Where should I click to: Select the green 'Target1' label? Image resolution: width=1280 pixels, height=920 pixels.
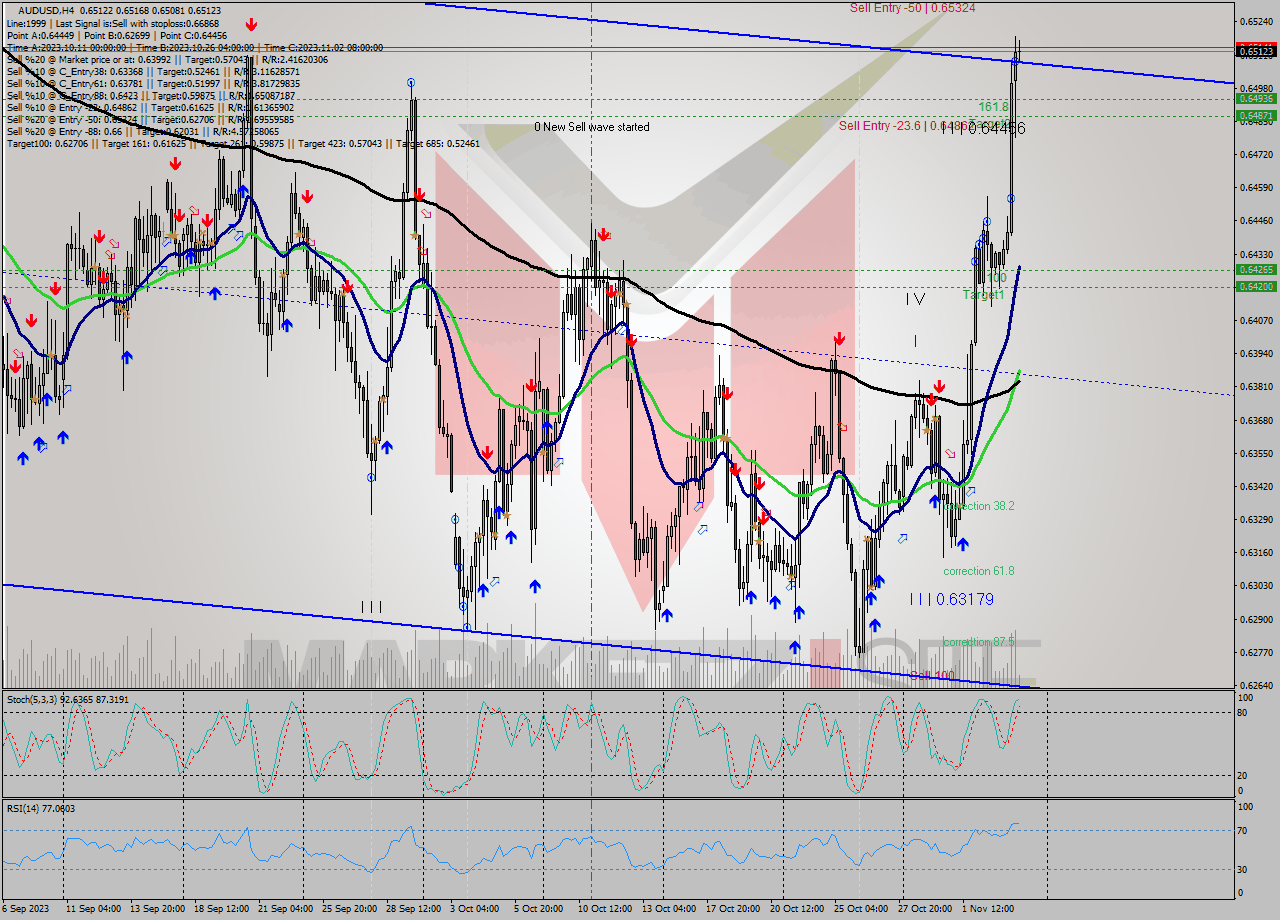tap(983, 294)
